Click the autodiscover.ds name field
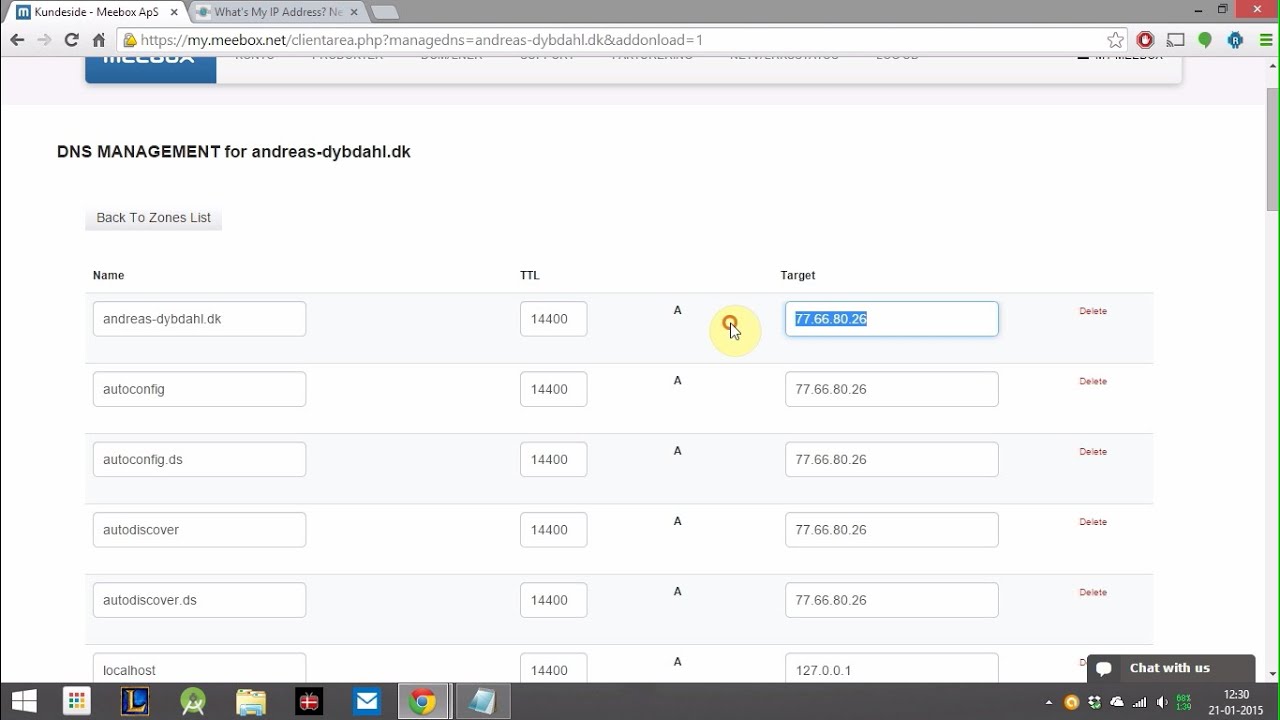The image size is (1280, 720). click(x=199, y=600)
